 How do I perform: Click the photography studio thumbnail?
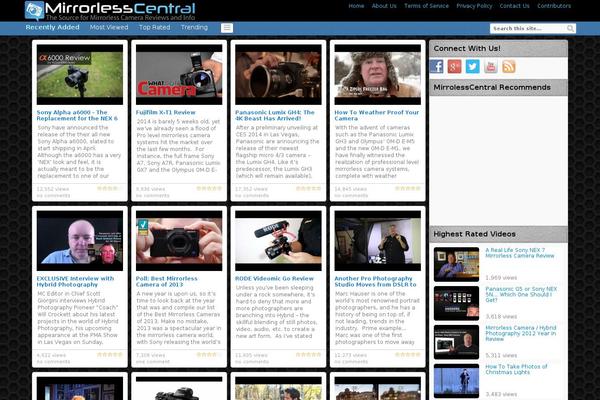click(x=377, y=241)
